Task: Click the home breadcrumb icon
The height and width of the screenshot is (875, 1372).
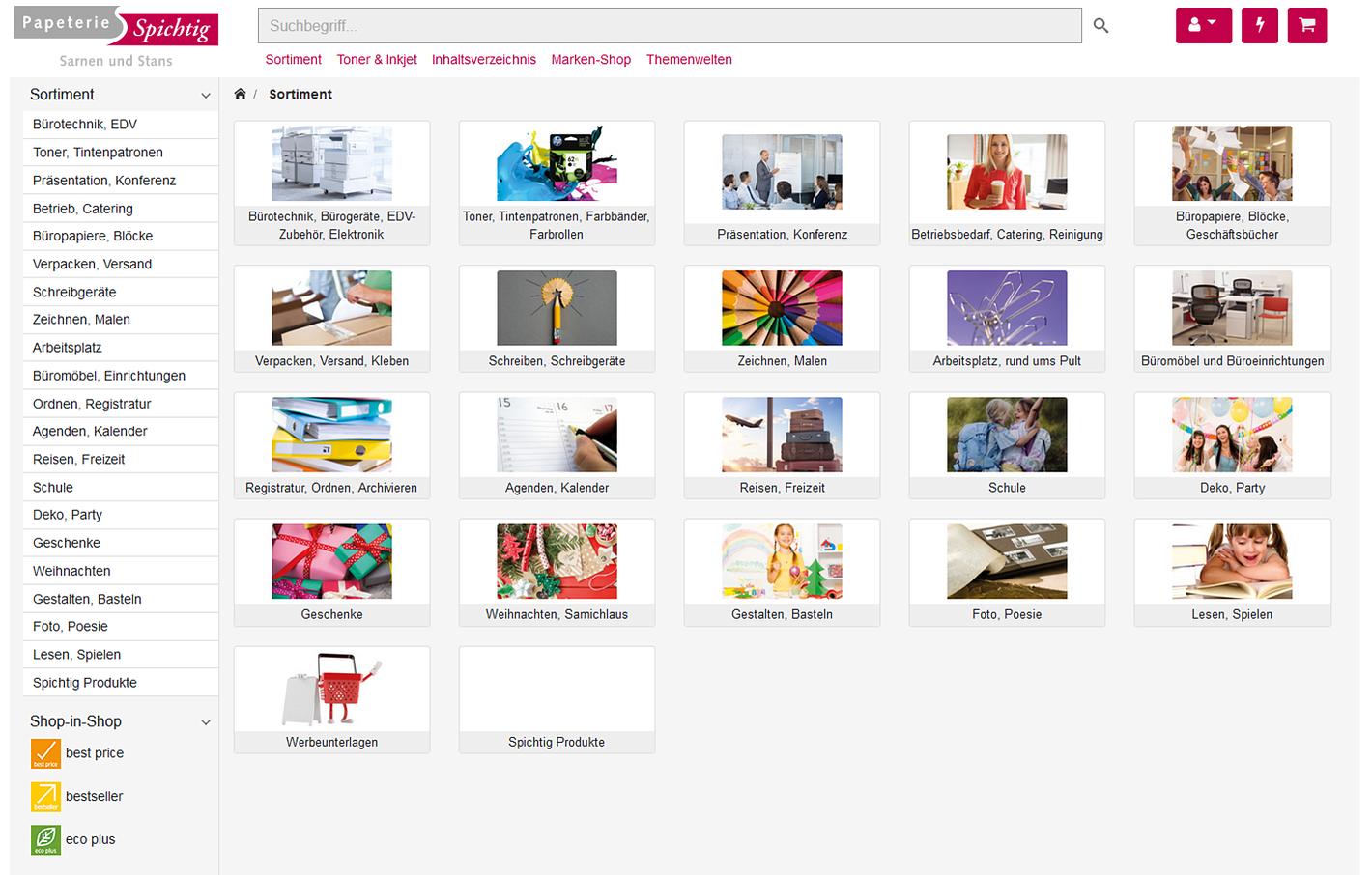Action: coord(239,93)
